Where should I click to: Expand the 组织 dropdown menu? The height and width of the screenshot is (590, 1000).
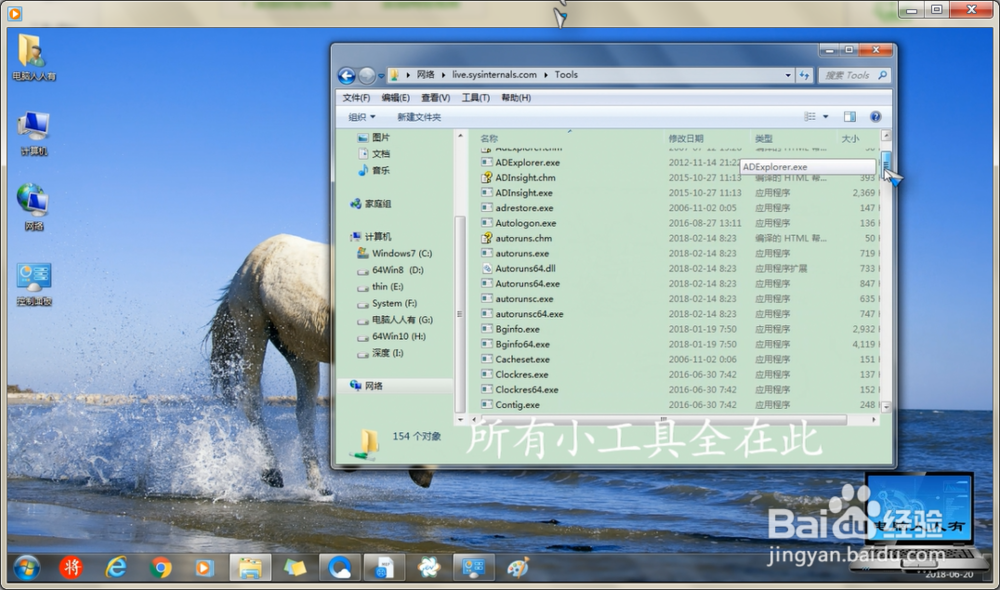coord(362,117)
